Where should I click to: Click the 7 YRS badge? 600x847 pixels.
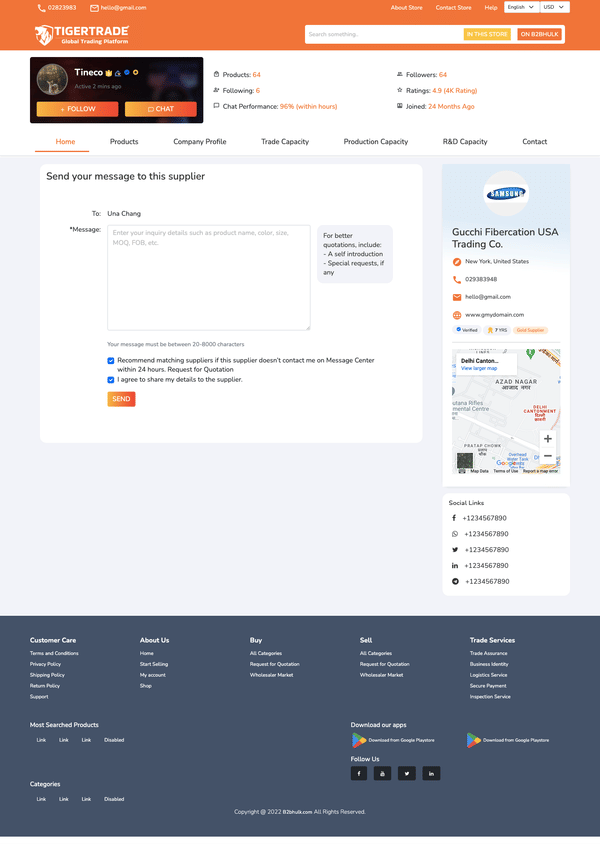(x=497, y=330)
